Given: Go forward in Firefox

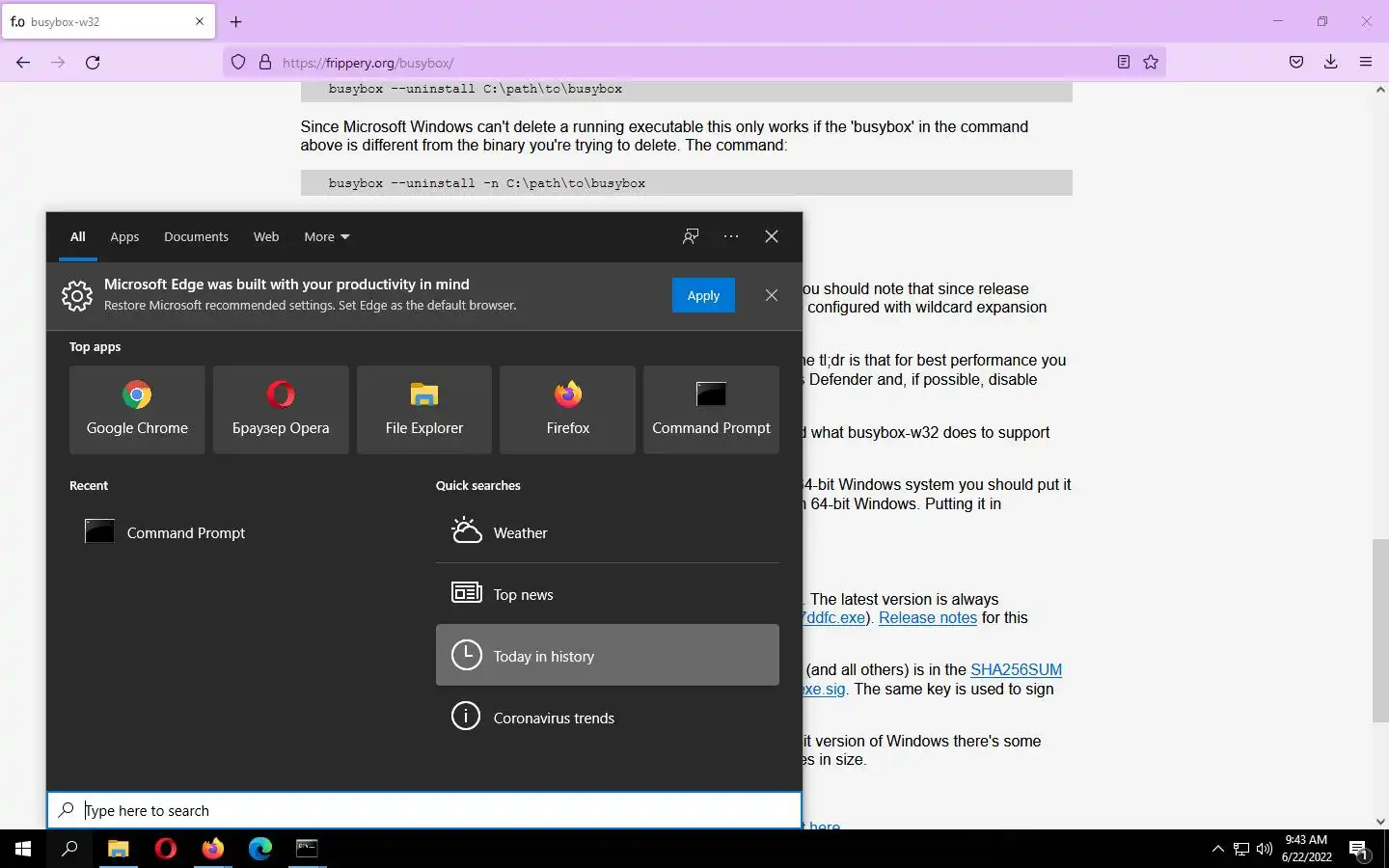Looking at the screenshot, I should [x=58, y=63].
